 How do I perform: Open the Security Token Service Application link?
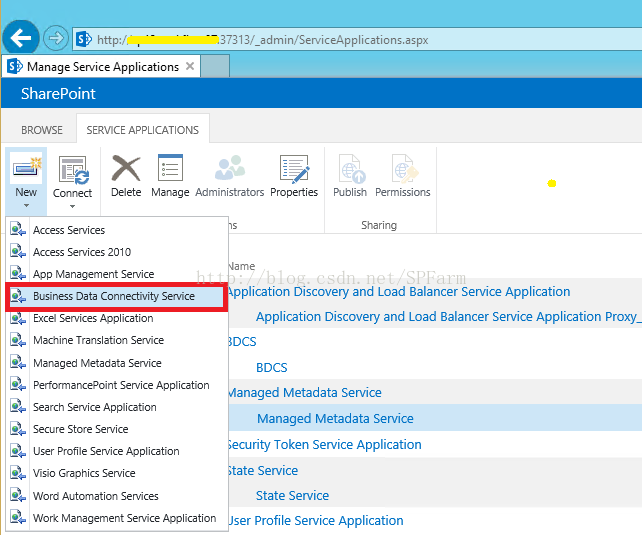point(325,445)
